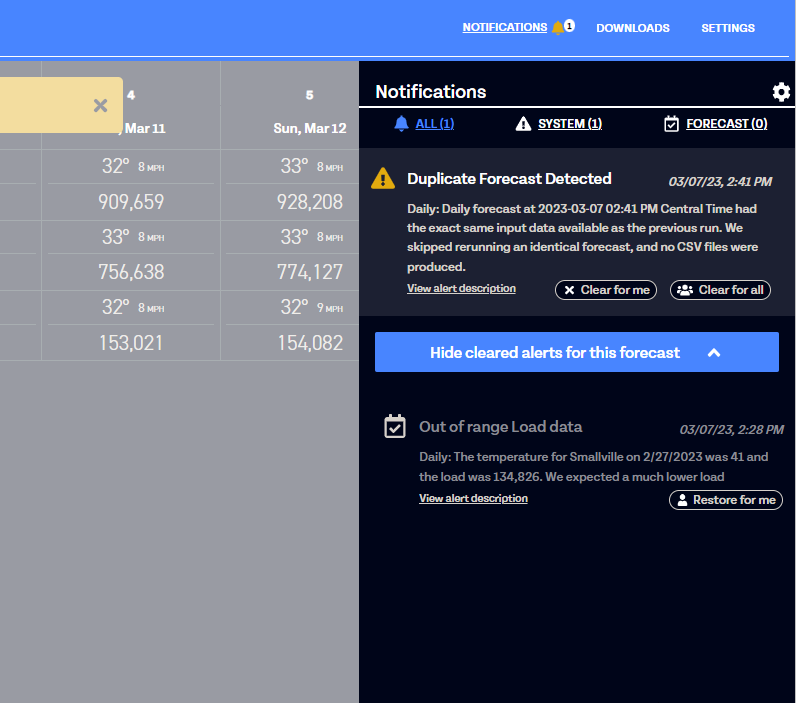
Task: Dismiss the yellow banner with the X icon
Action: 101,106
